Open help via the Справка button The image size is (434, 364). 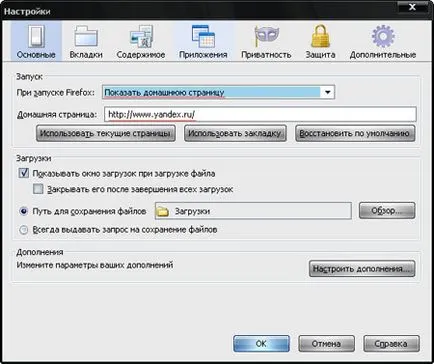pyautogui.click(x=391, y=344)
